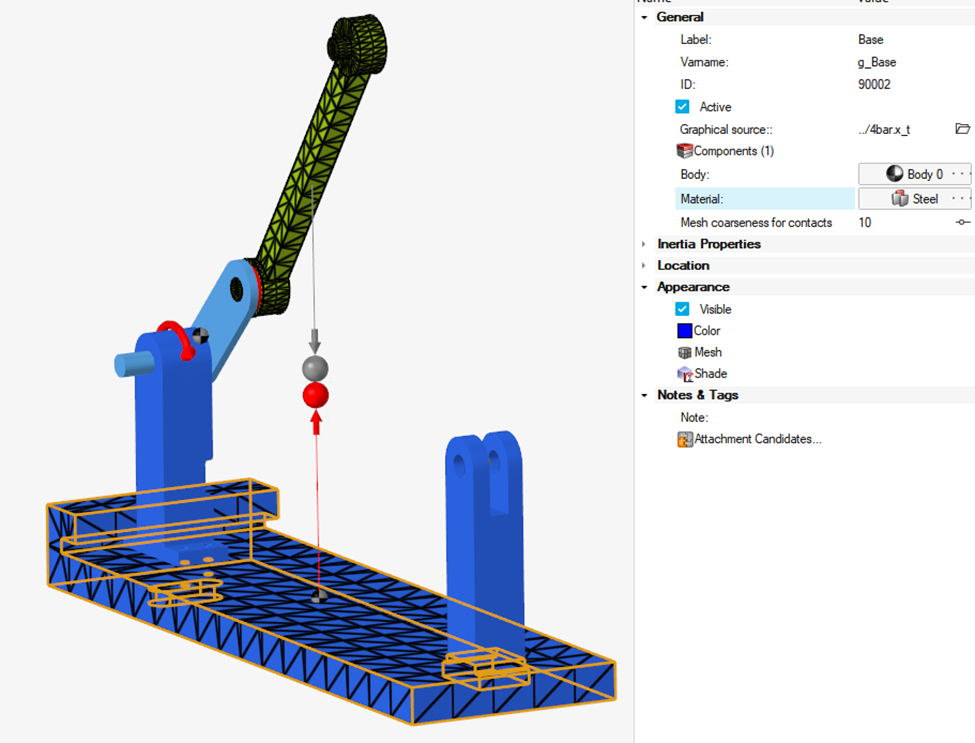Select the red sphere marker in viewport
The height and width of the screenshot is (743, 975).
tap(315, 395)
